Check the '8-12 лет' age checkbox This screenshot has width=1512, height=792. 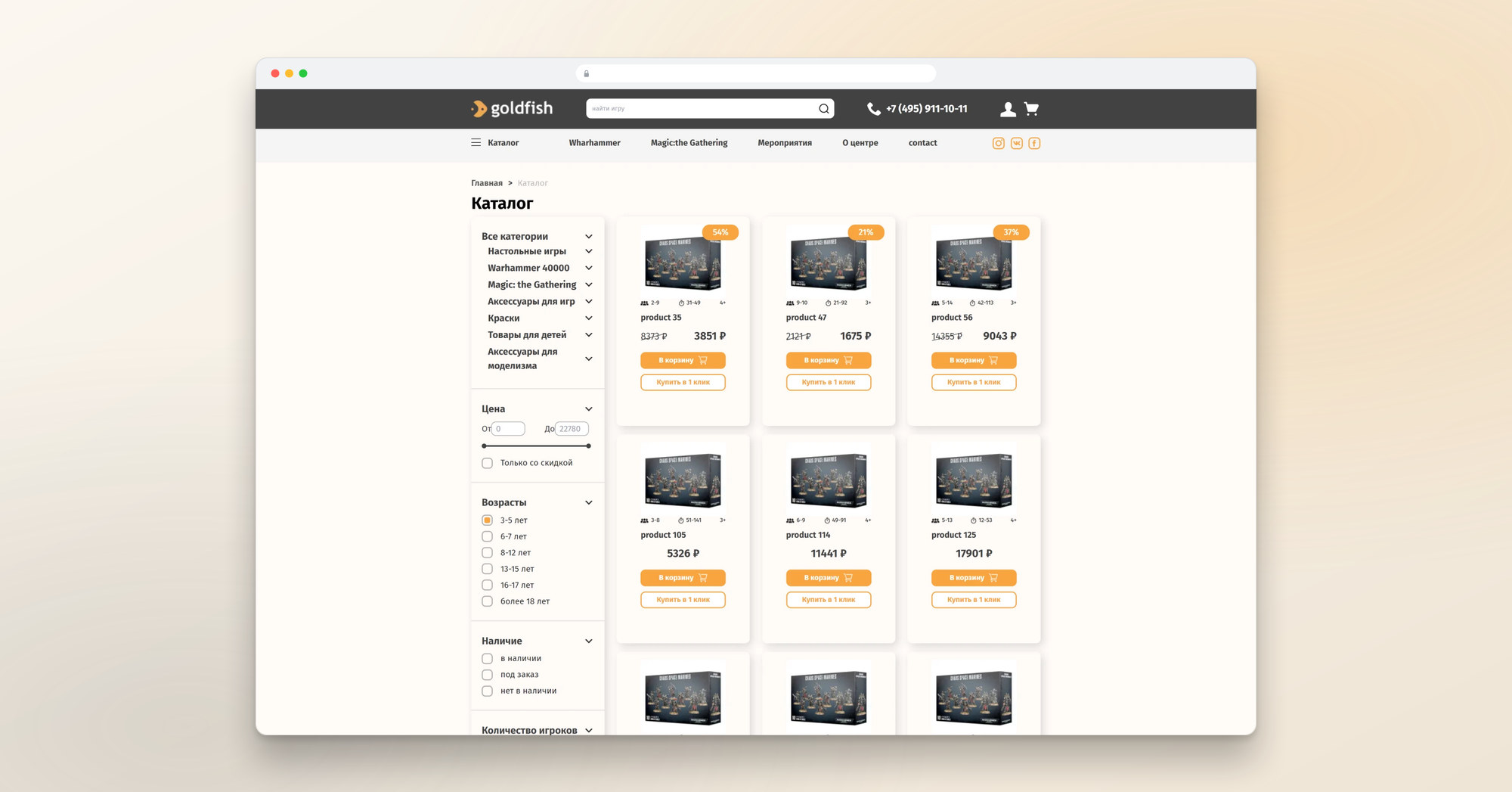tap(487, 553)
